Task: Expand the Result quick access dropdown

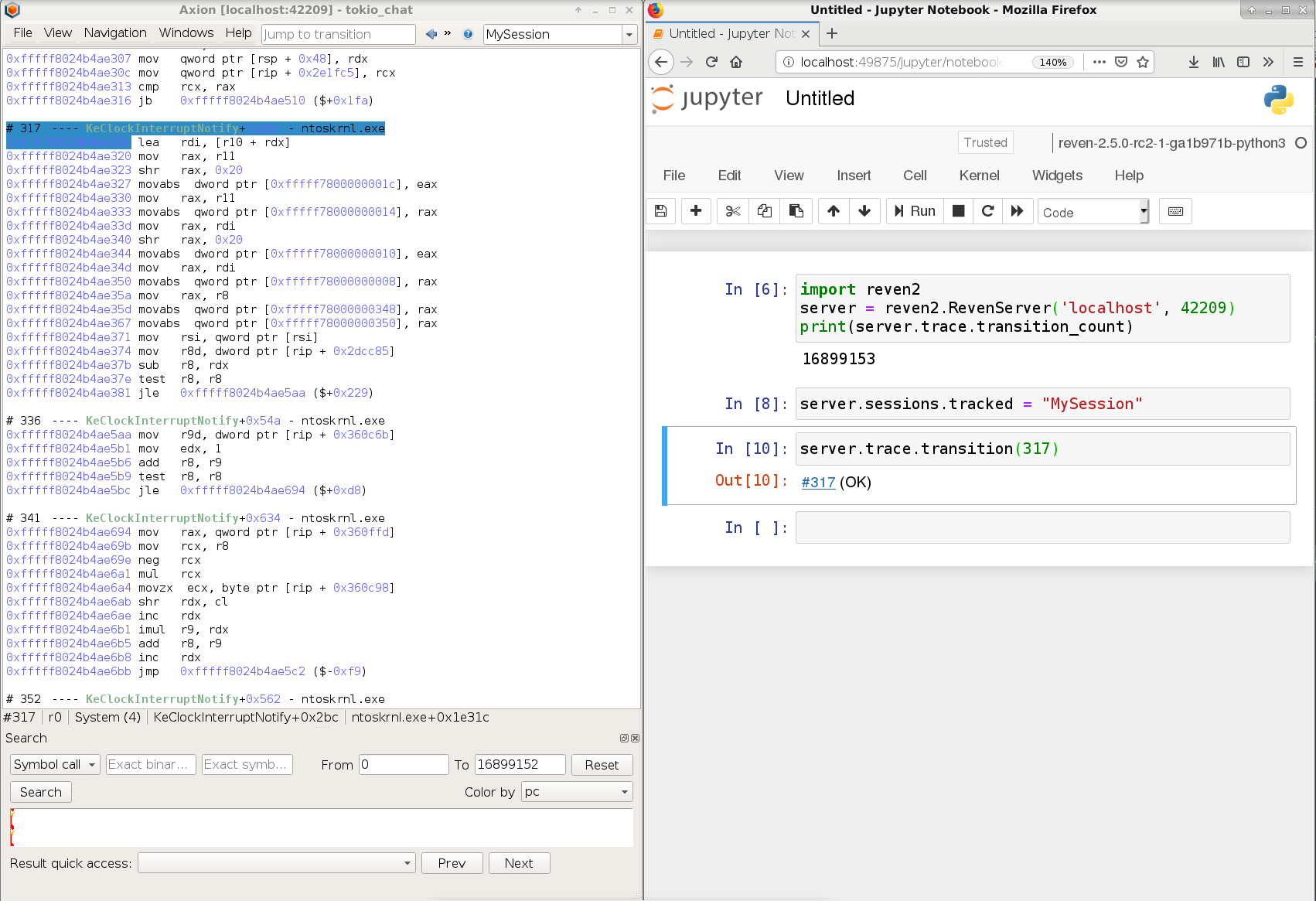Action: point(276,862)
